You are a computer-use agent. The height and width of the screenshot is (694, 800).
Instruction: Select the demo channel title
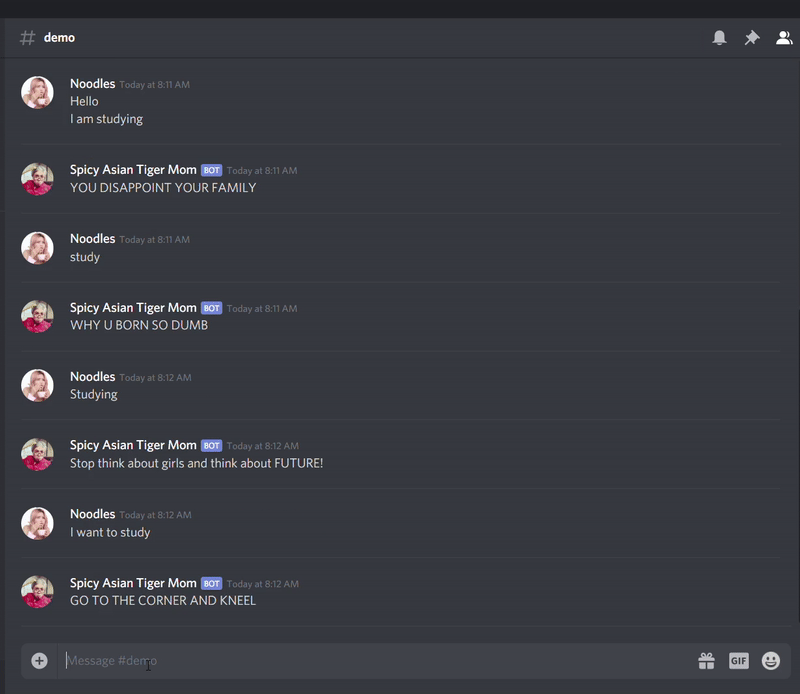click(59, 38)
